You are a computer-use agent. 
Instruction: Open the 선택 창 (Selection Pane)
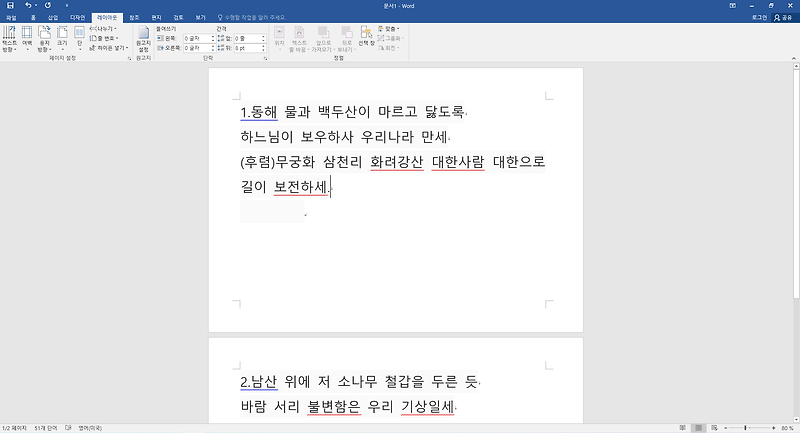click(x=366, y=37)
